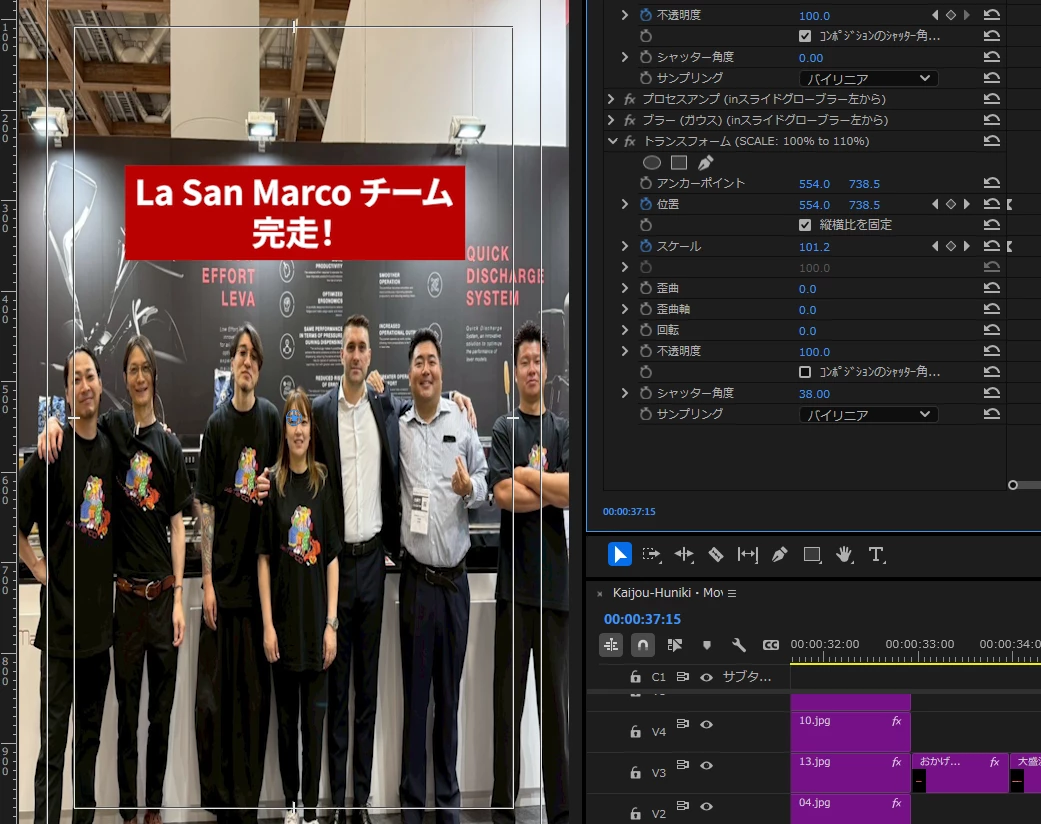
Task: Select the 13.jpg clip on V3
Action: pyautogui.click(x=850, y=772)
